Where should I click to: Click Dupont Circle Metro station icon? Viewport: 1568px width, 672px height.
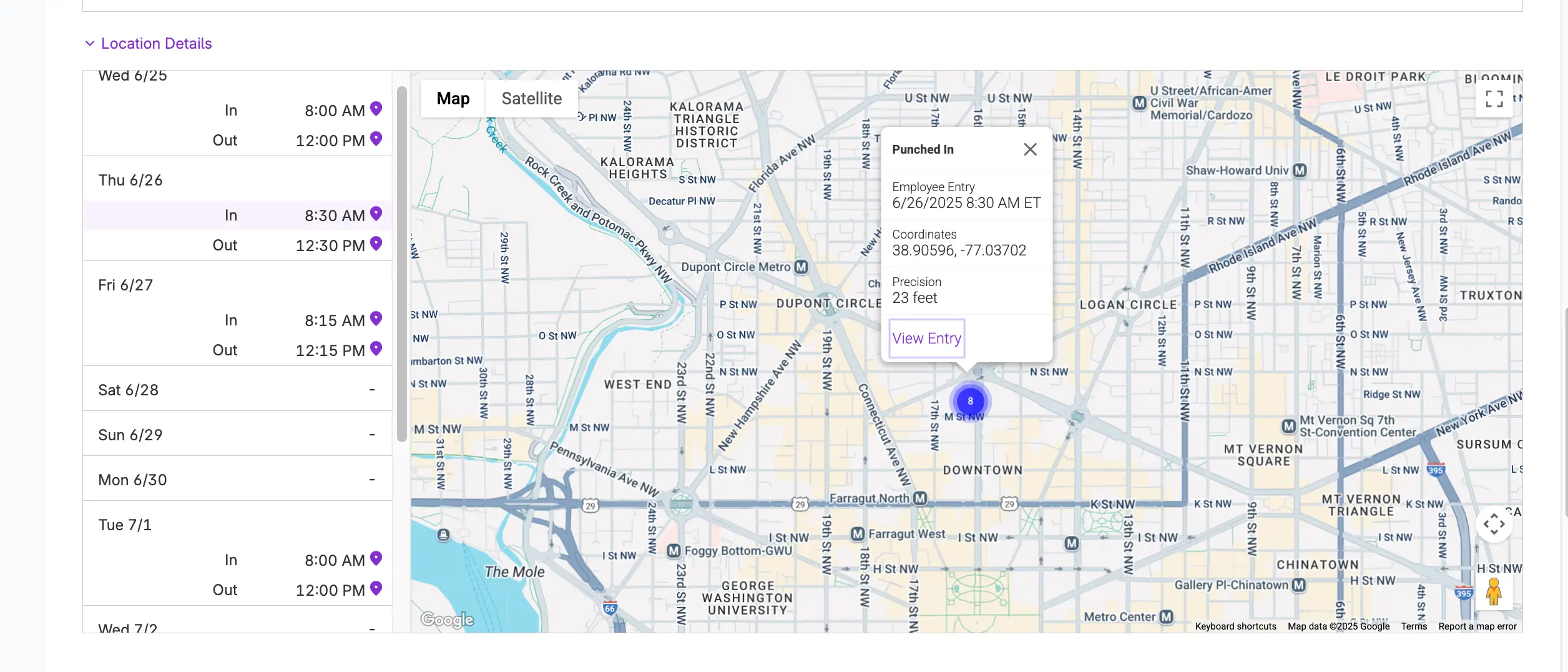(x=801, y=267)
